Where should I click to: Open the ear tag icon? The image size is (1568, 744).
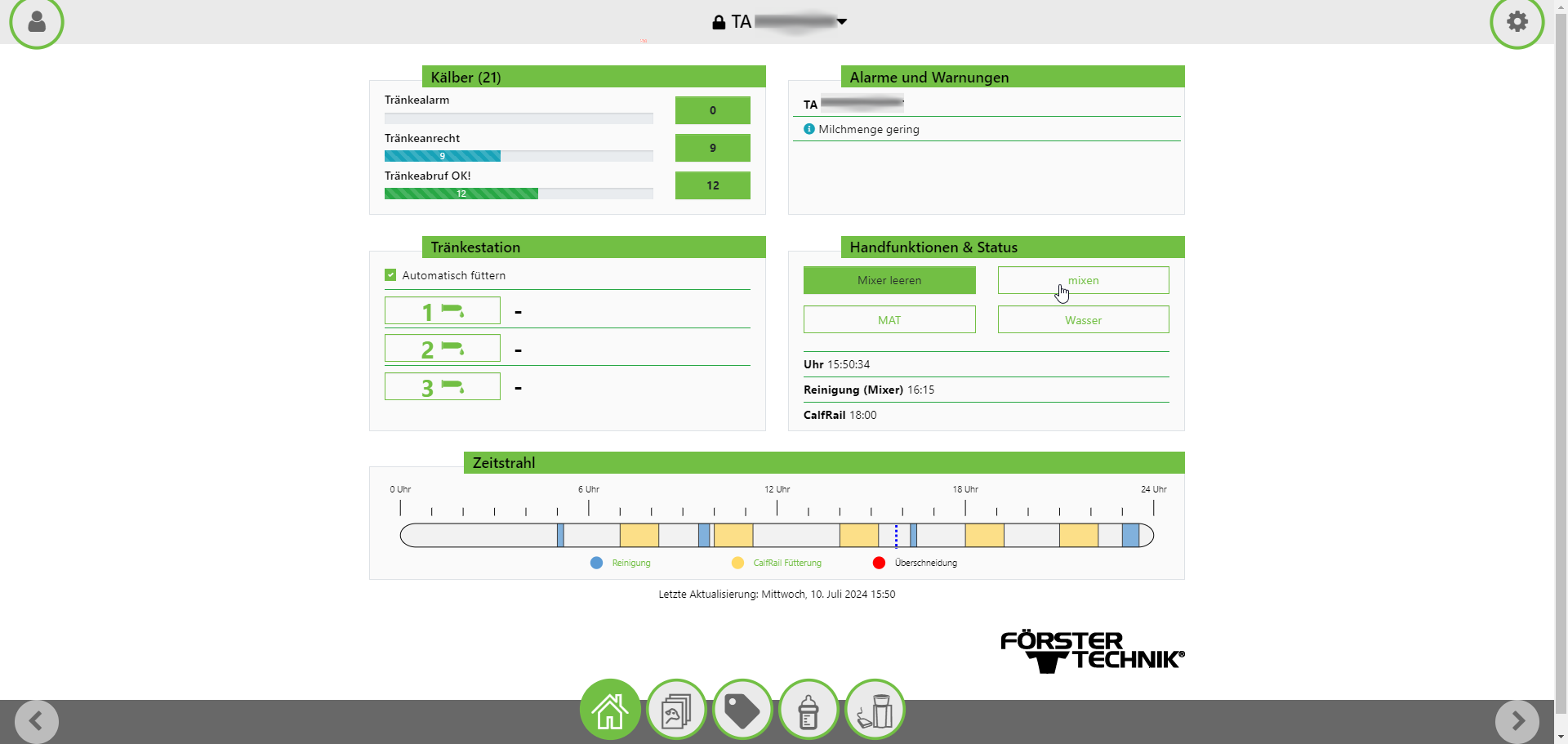click(x=742, y=711)
